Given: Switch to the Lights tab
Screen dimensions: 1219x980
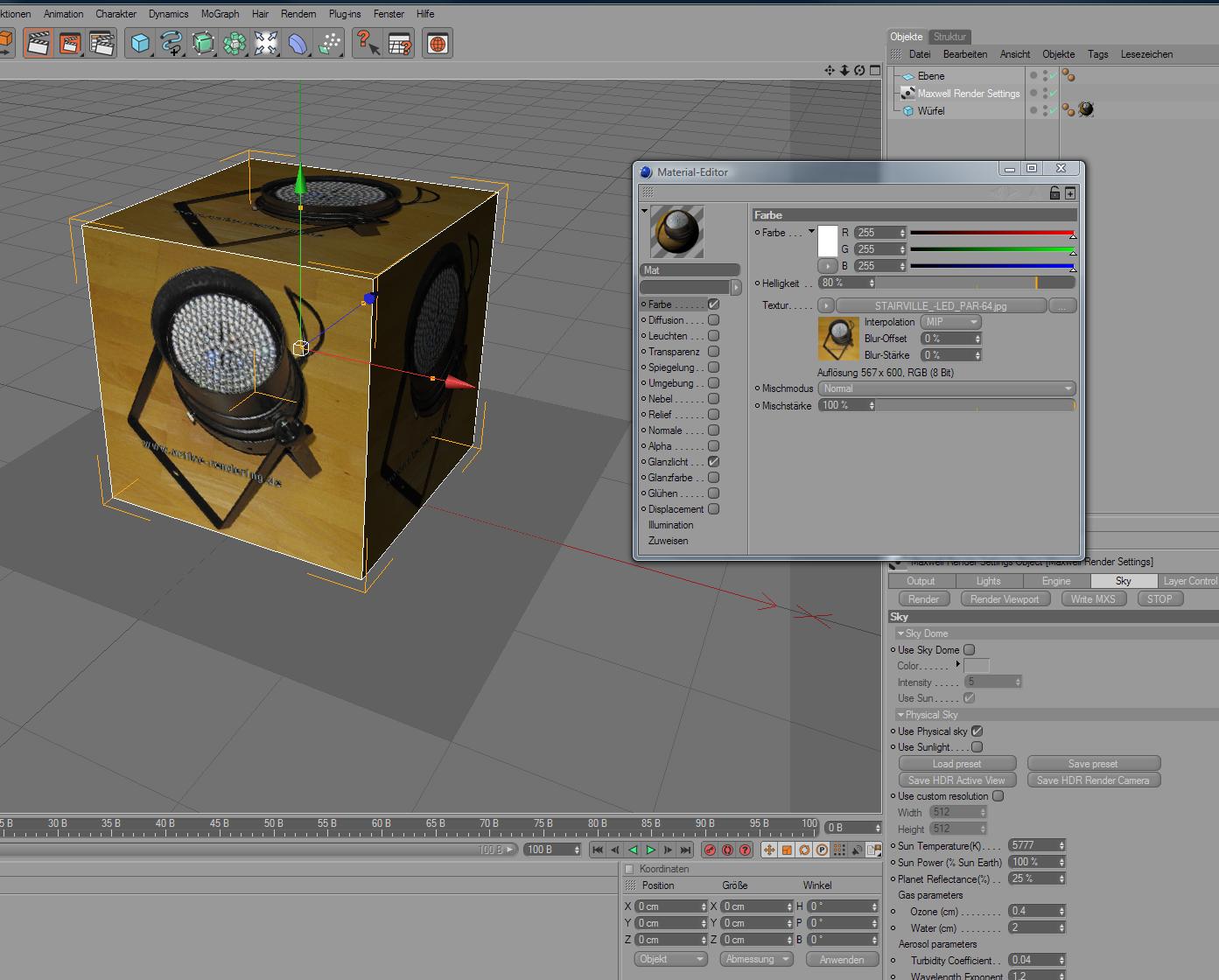Looking at the screenshot, I should click(988, 581).
